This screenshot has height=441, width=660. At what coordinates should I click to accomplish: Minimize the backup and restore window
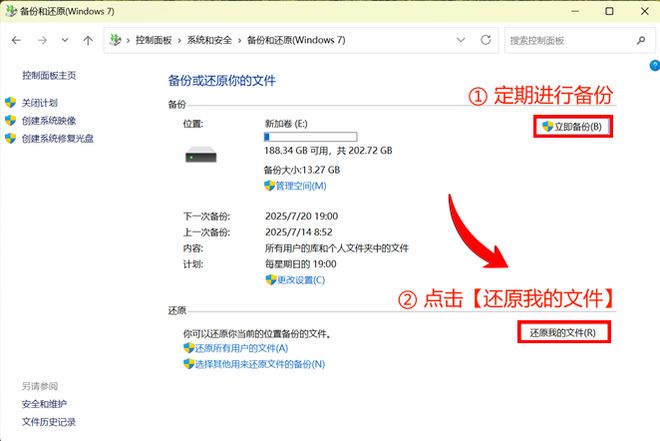(x=575, y=11)
